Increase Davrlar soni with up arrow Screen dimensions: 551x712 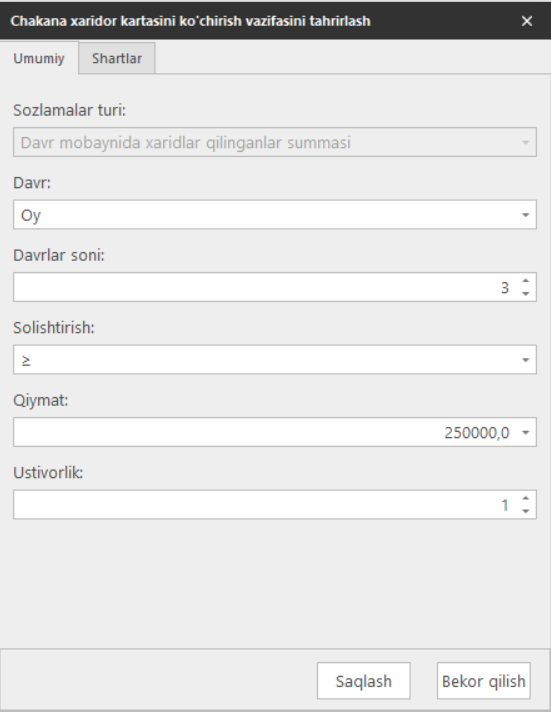[526, 281]
